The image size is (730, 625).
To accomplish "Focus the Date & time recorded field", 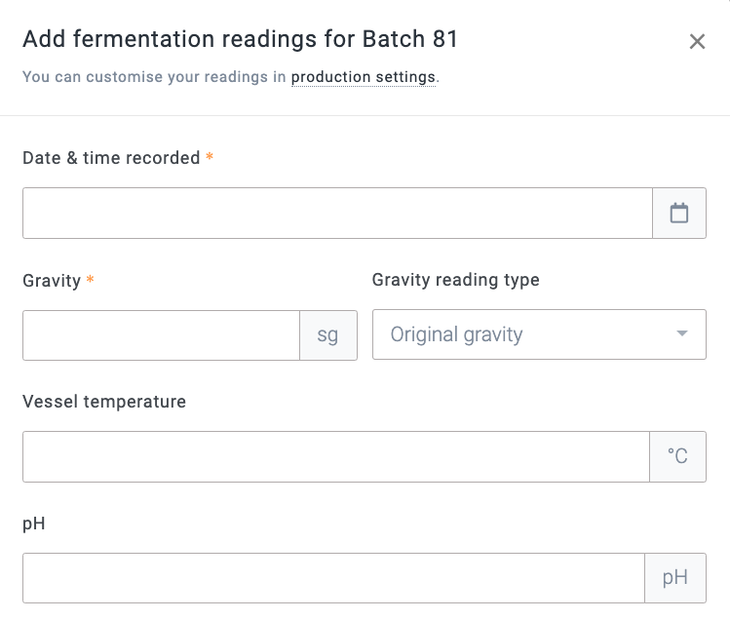I will (x=337, y=213).
